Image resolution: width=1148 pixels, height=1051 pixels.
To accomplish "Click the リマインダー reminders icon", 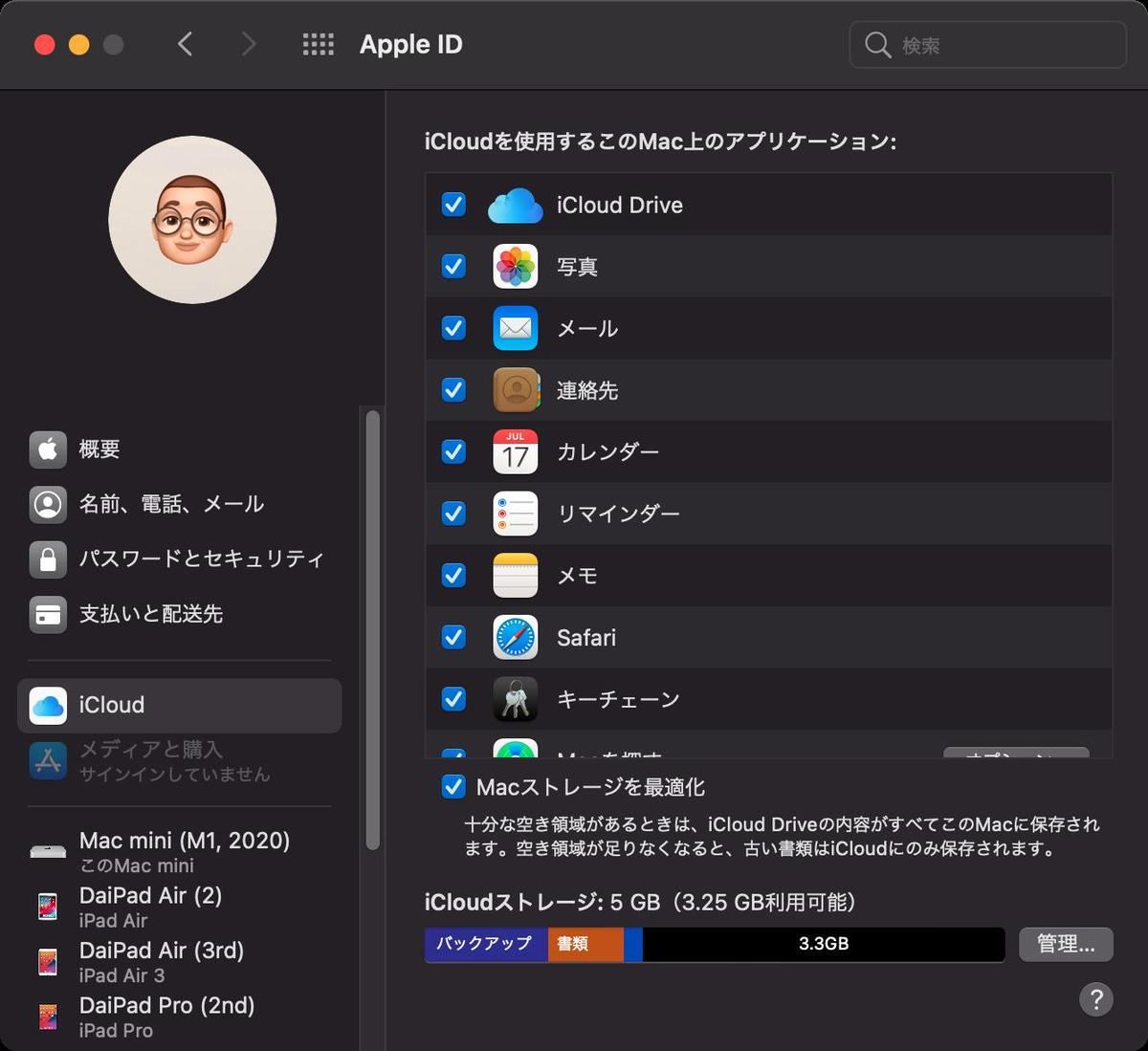I will coord(515,514).
